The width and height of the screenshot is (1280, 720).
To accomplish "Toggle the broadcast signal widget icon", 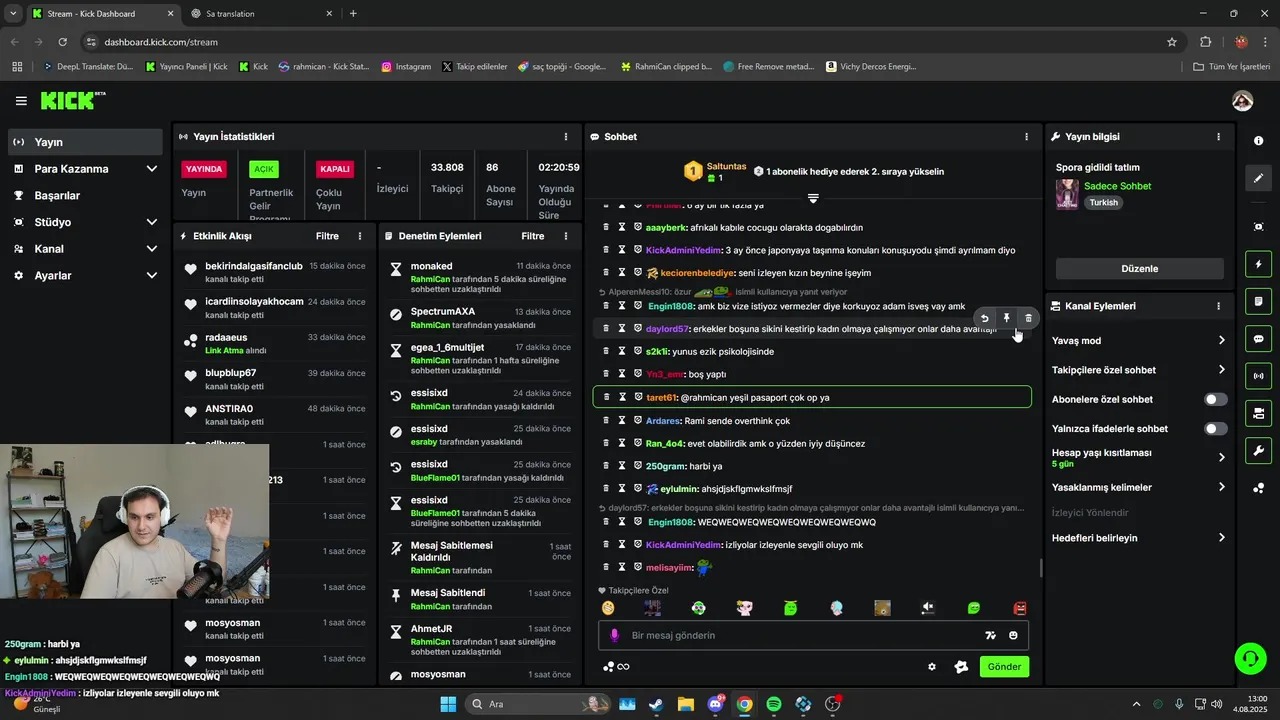I will [x=1259, y=376].
